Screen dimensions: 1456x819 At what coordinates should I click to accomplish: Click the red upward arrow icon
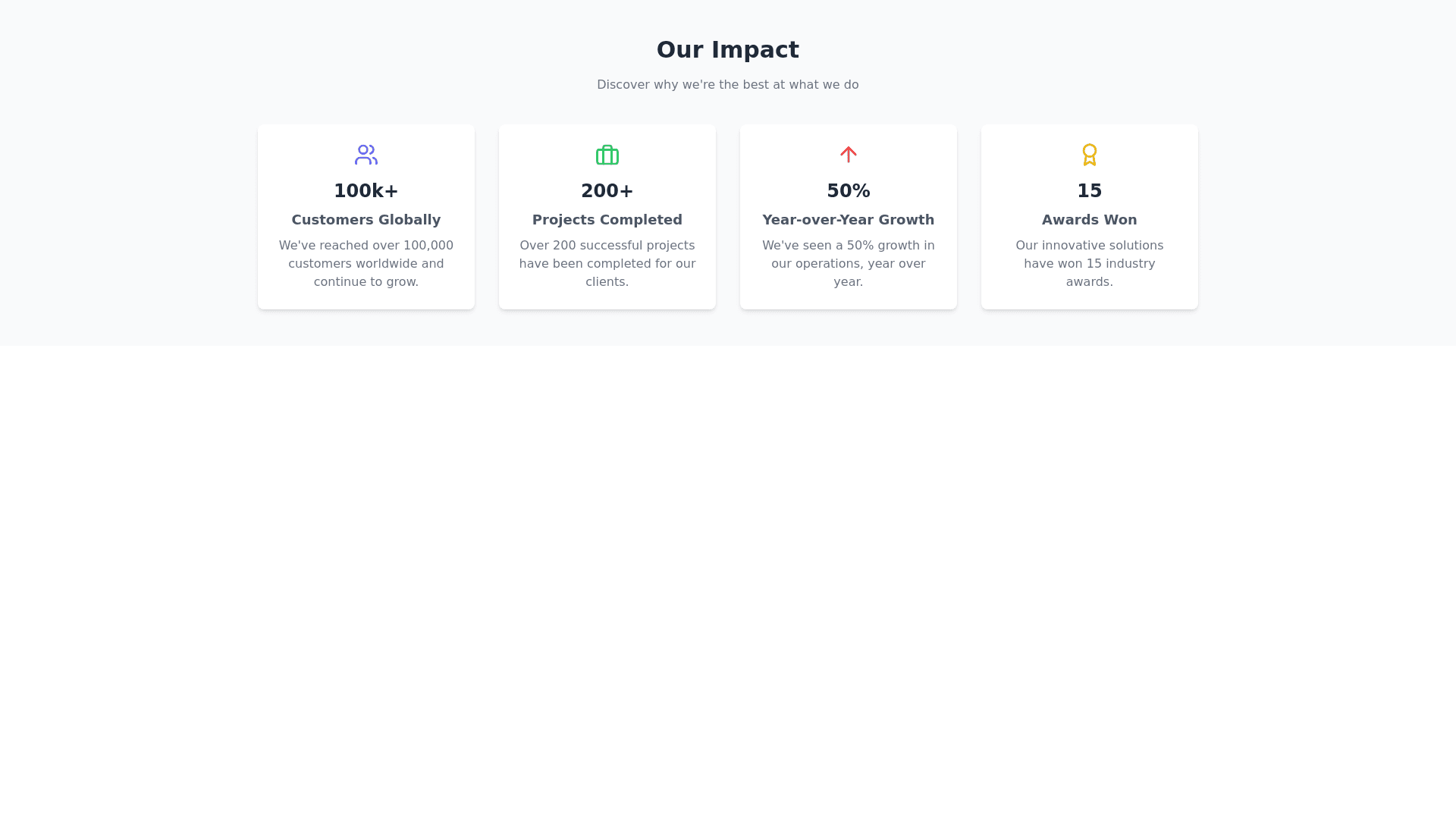point(848,155)
